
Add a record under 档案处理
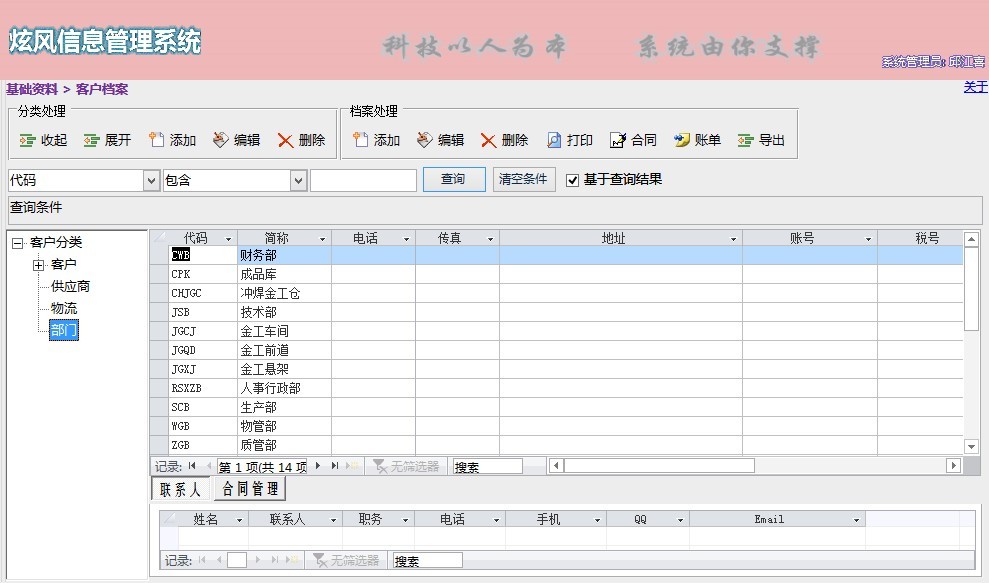[377, 140]
